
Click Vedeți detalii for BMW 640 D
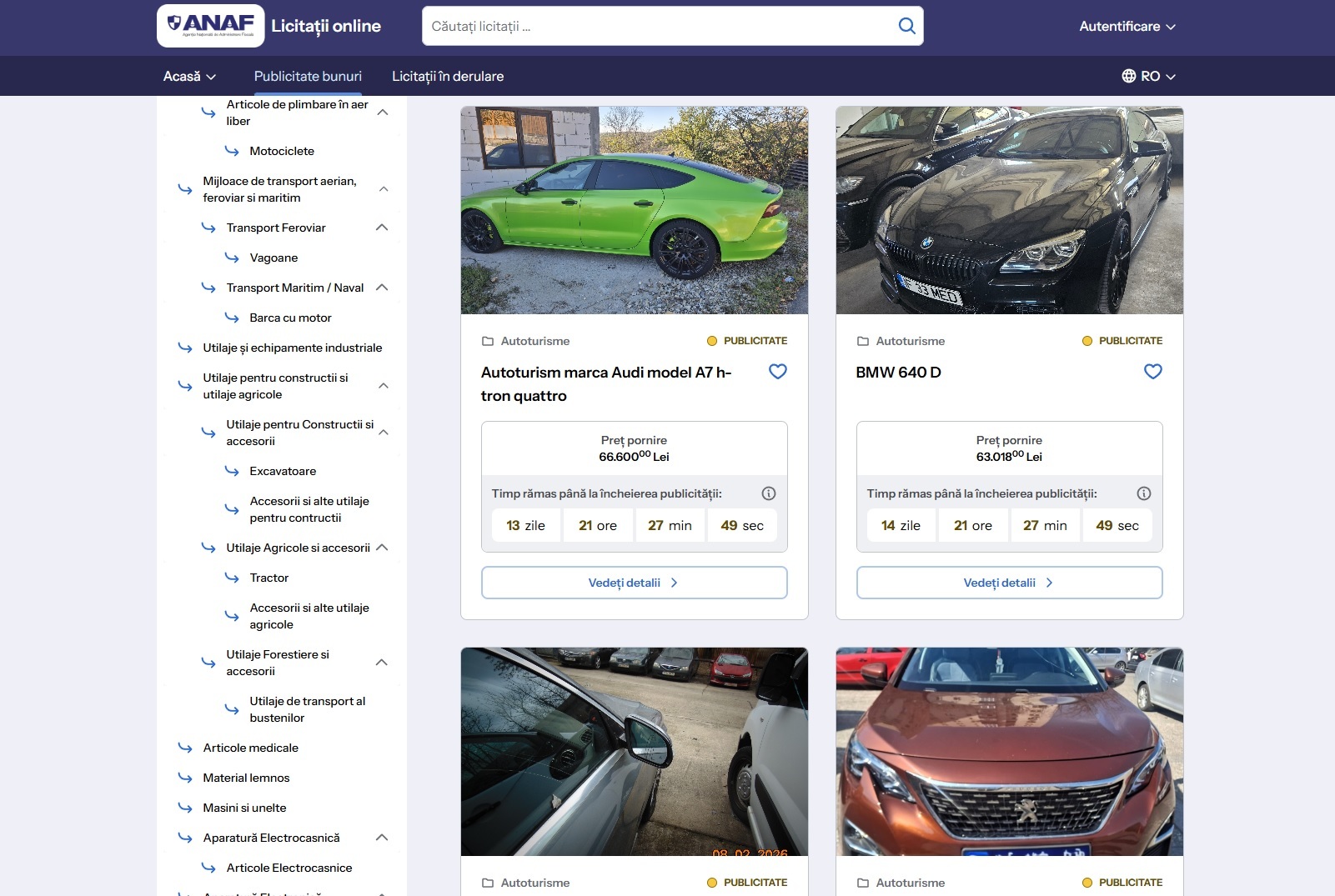(1009, 583)
